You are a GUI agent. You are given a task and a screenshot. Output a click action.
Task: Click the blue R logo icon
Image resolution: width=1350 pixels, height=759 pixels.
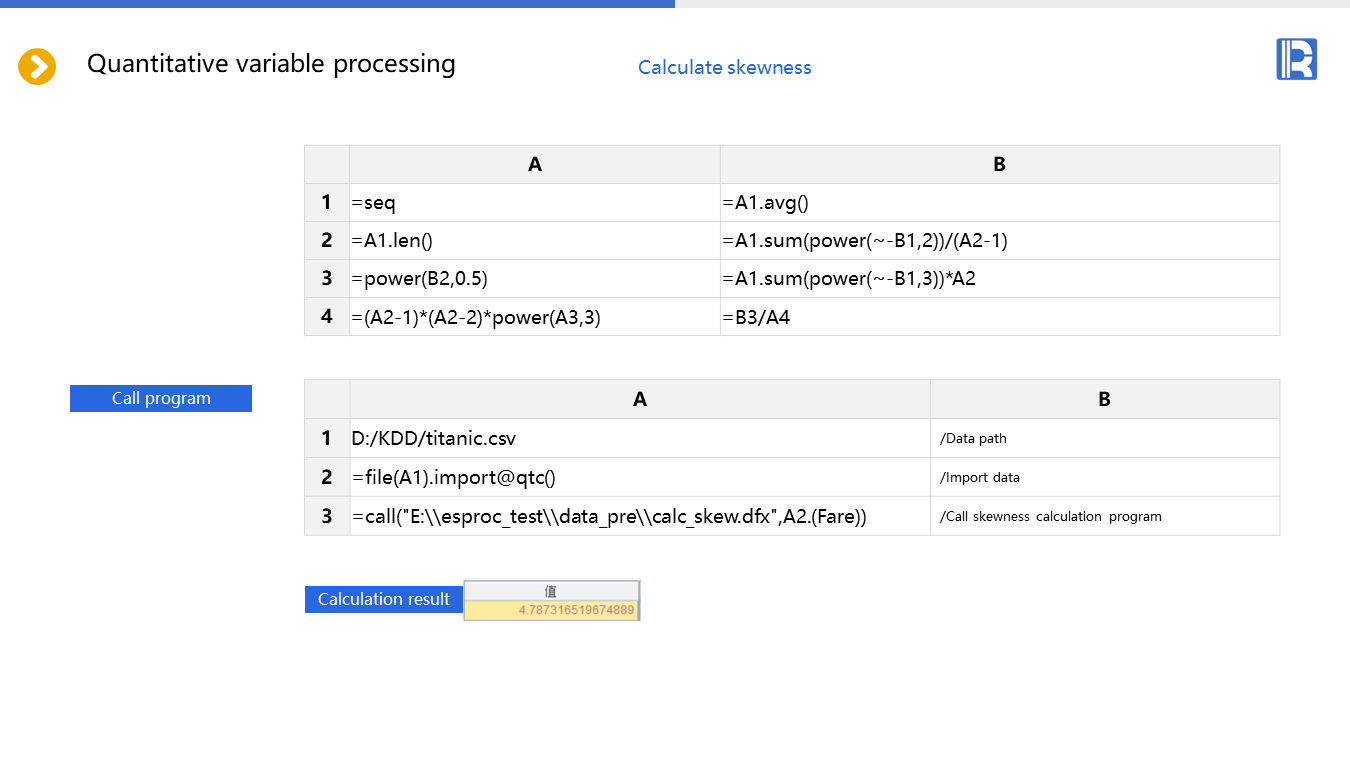pos(1296,59)
